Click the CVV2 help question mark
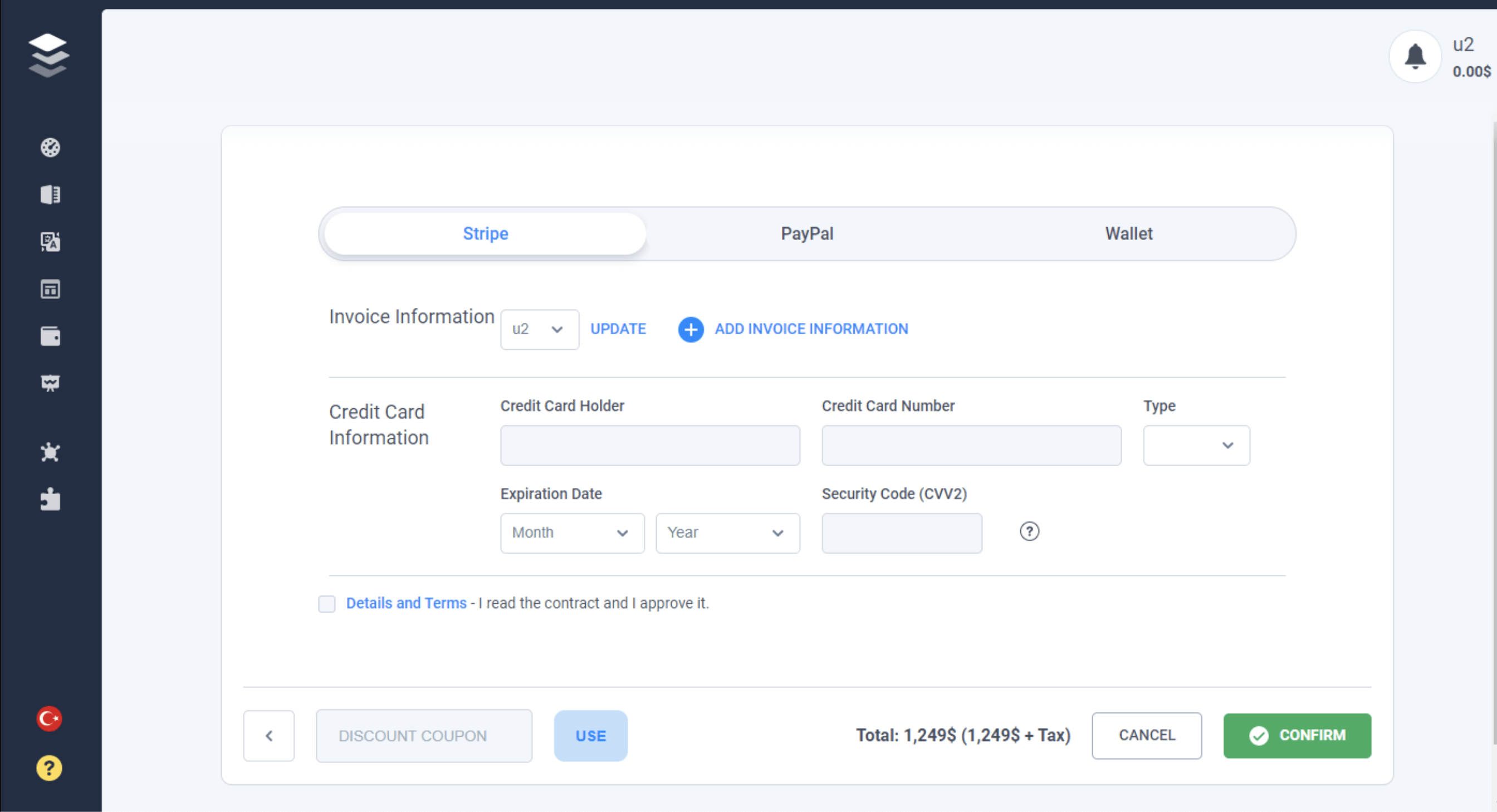Viewport: 1497px width, 812px height. (x=1029, y=531)
